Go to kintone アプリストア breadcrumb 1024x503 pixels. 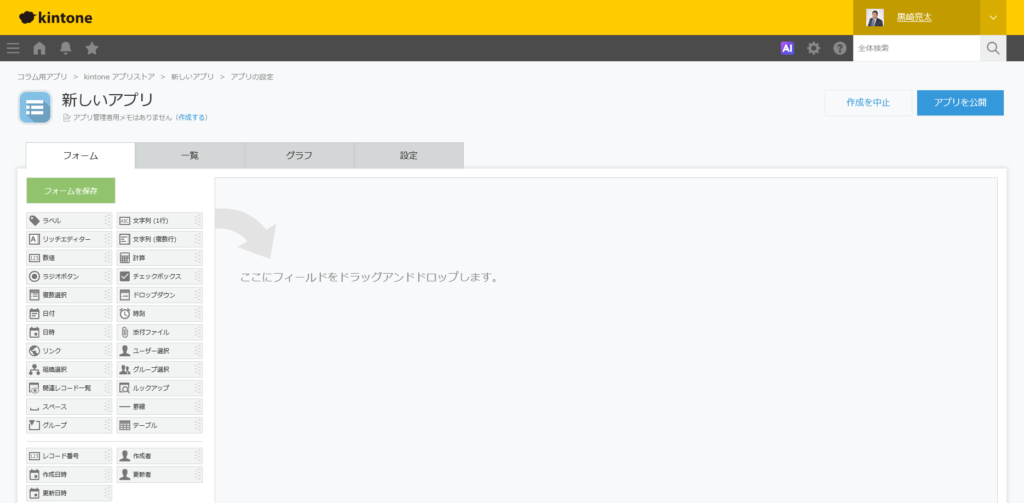(x=119, y=77)
